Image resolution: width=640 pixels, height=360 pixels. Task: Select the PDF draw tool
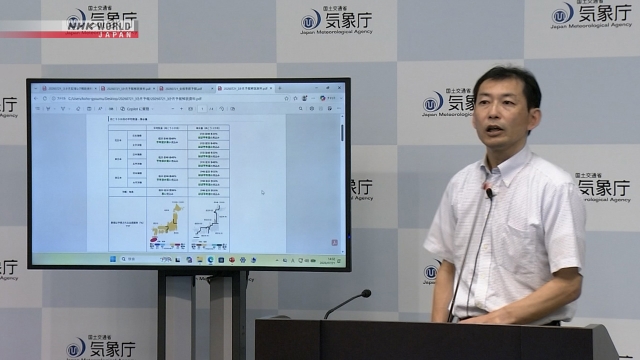pos(63,109)
